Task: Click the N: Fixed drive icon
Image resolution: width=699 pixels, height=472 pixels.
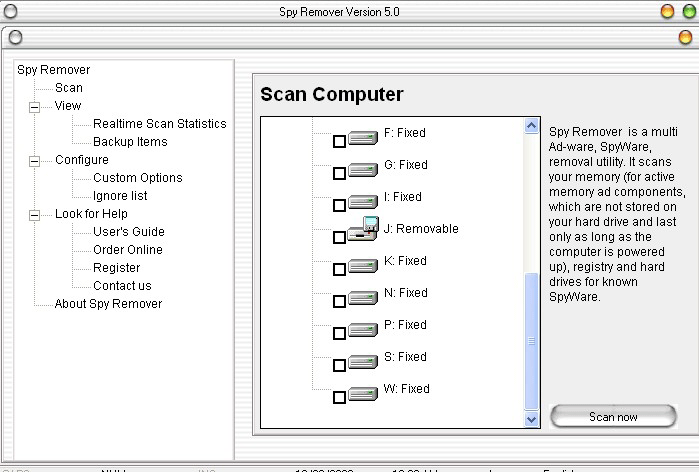Action: click(363, 298)
